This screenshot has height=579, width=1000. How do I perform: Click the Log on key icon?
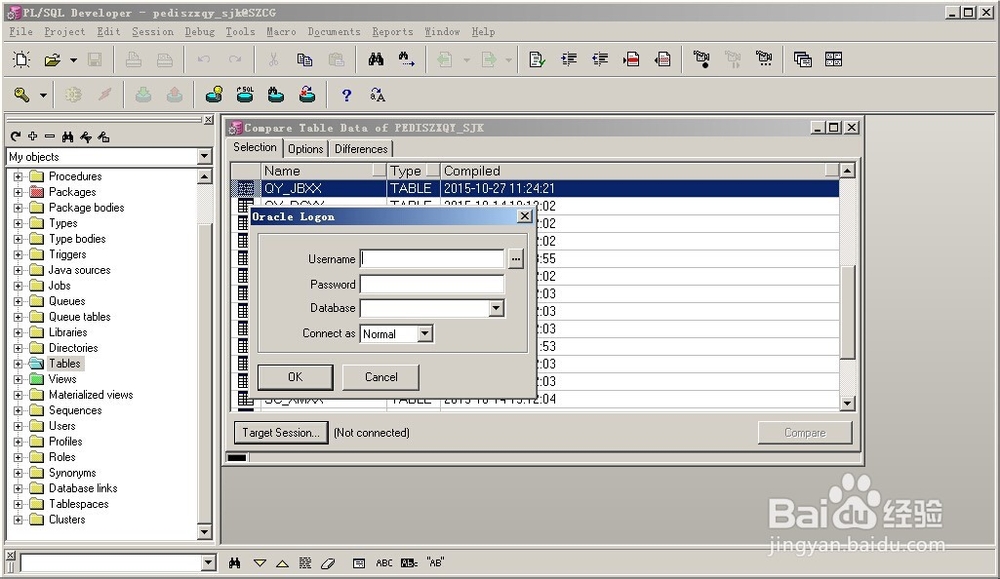[x=22, y=96]
